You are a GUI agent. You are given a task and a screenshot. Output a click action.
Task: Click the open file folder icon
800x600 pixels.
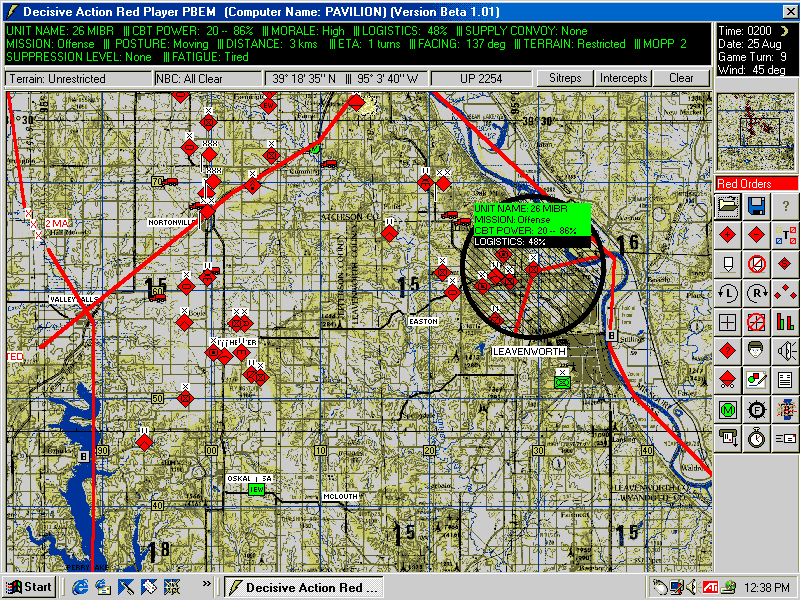pos(728,206)
